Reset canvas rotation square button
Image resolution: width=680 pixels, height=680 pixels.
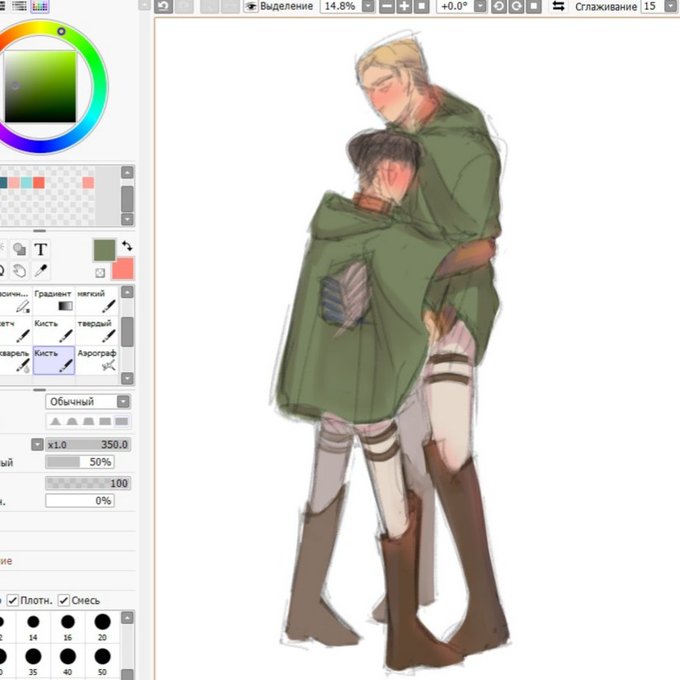click(x=533, y=6)
